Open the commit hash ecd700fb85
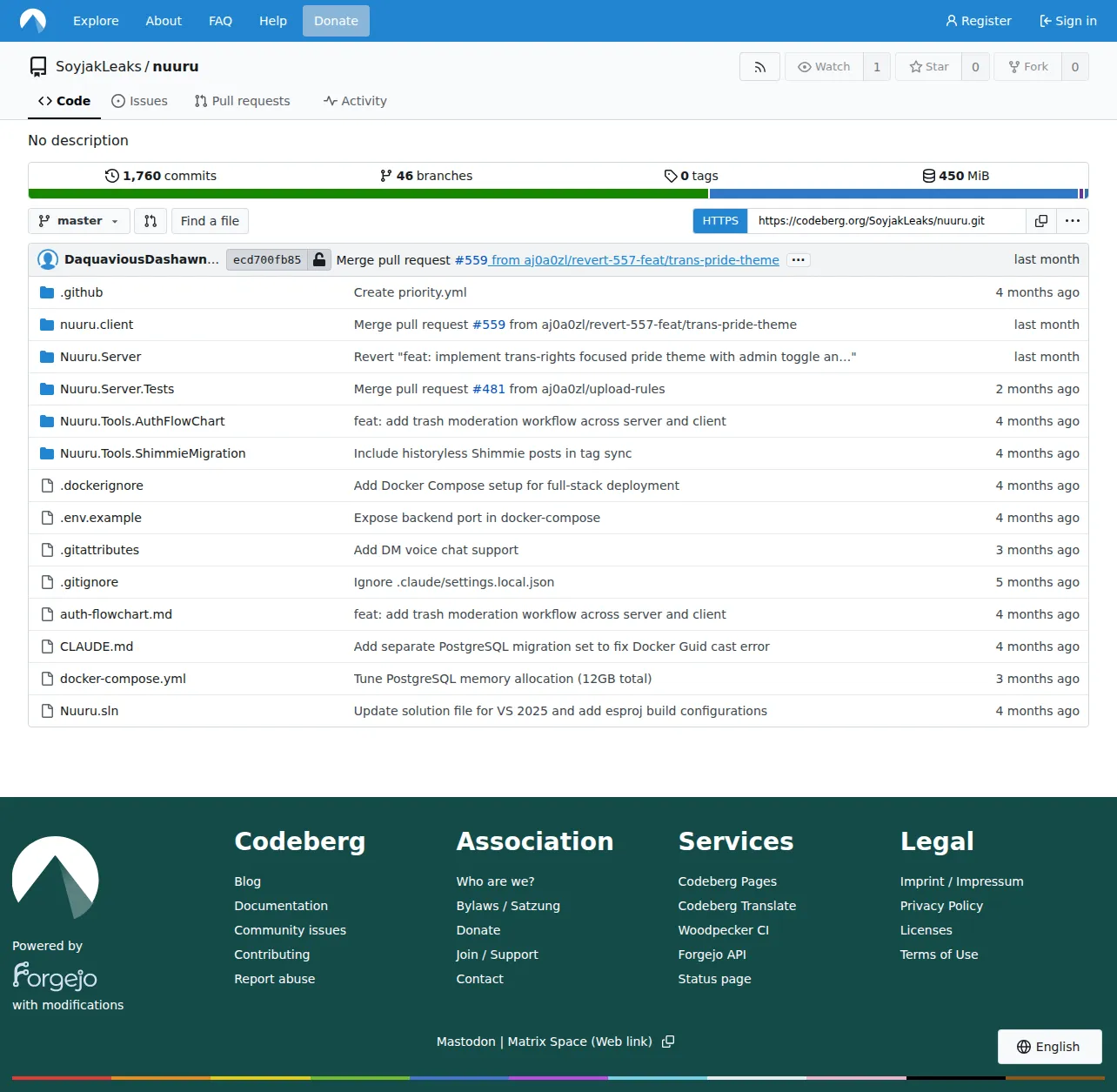 coord(267,260)
